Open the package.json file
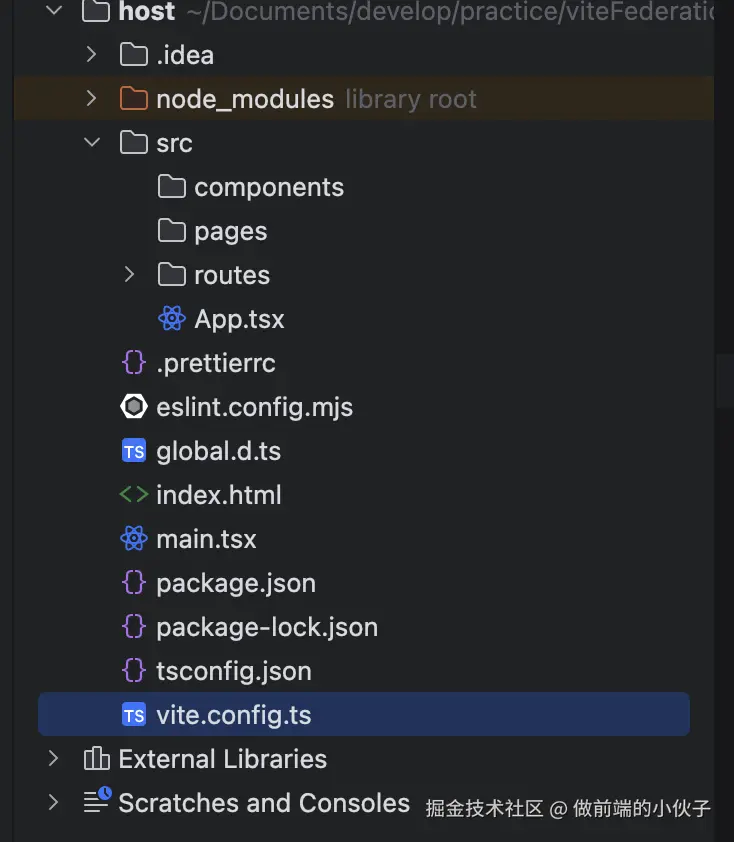The height and width of the screenshot is (842, 734). click(235, 583)
